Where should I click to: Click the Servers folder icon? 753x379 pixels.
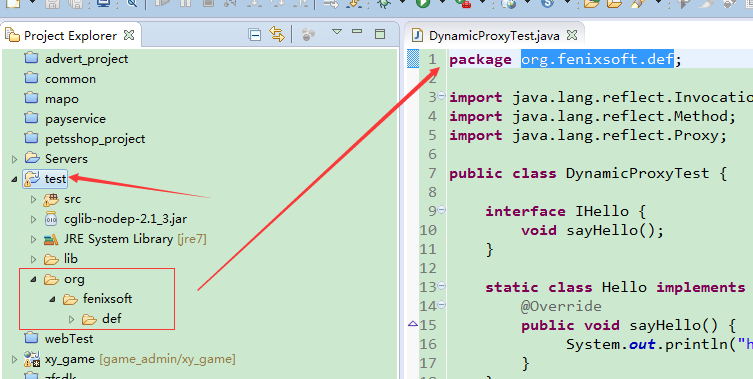[x=32, y=158]
